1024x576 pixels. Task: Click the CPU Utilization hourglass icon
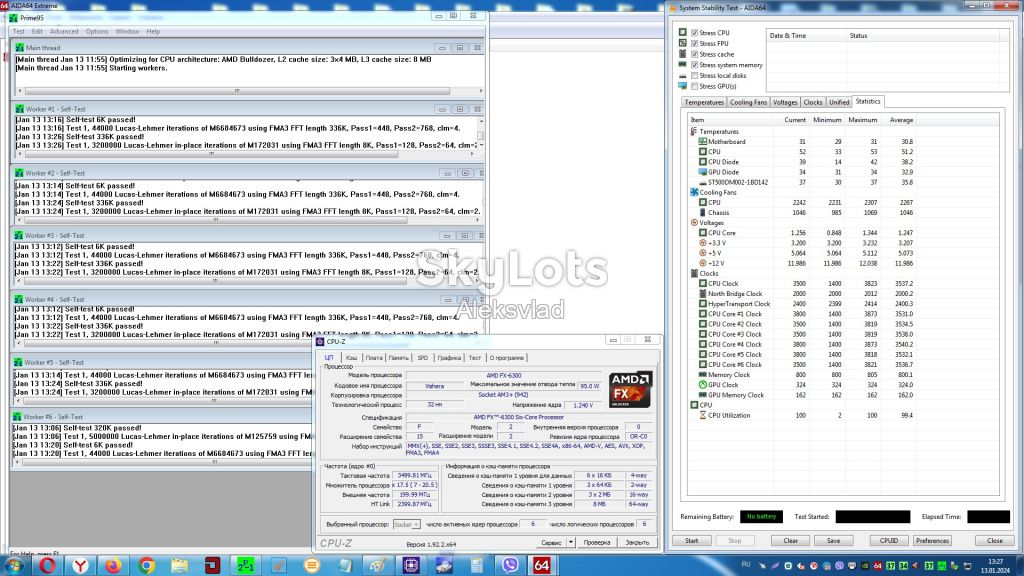tap(703, 415)
